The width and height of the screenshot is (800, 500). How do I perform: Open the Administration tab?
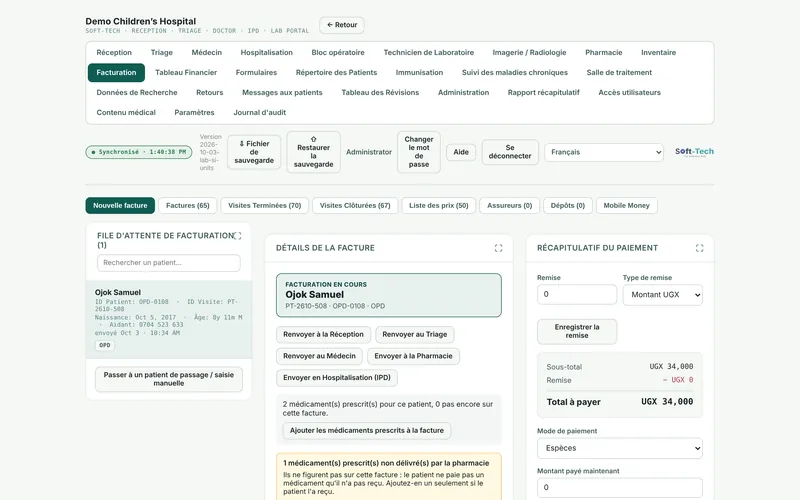point(463,92)
